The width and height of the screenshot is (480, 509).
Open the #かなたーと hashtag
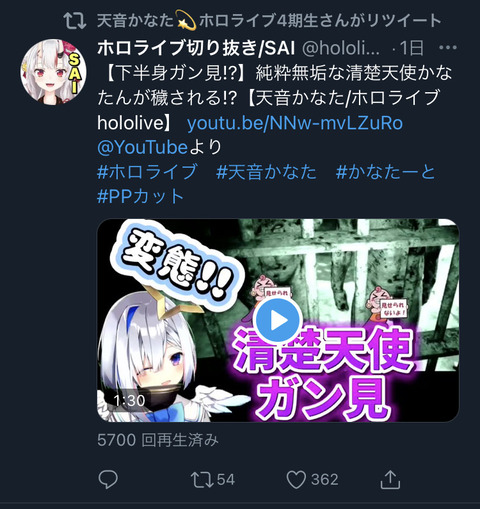click(x=386, y=172)
